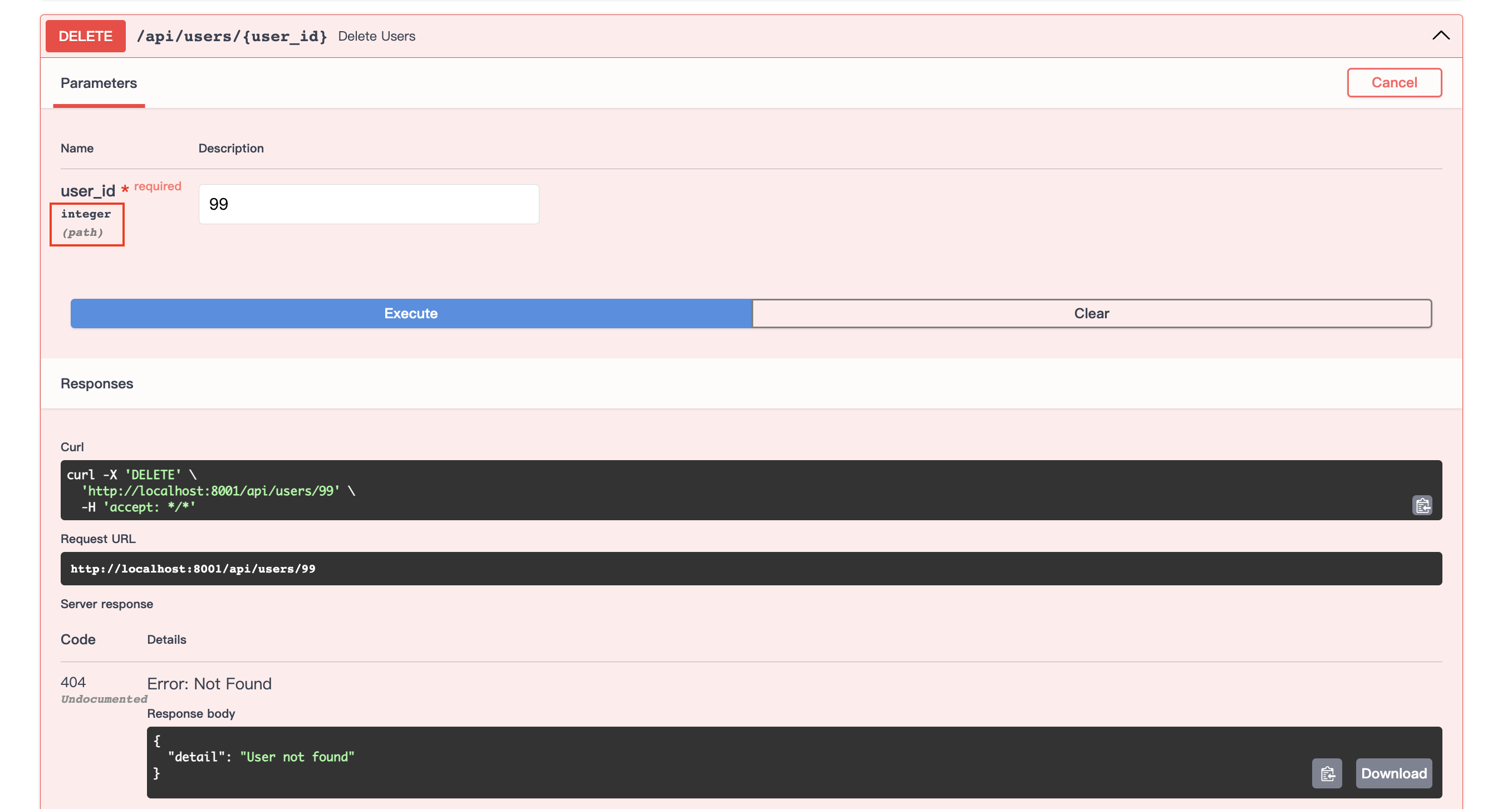Select the Parameters tab
The height and width of the screenshot is (809, 1512).
click(x=99, y=83)
